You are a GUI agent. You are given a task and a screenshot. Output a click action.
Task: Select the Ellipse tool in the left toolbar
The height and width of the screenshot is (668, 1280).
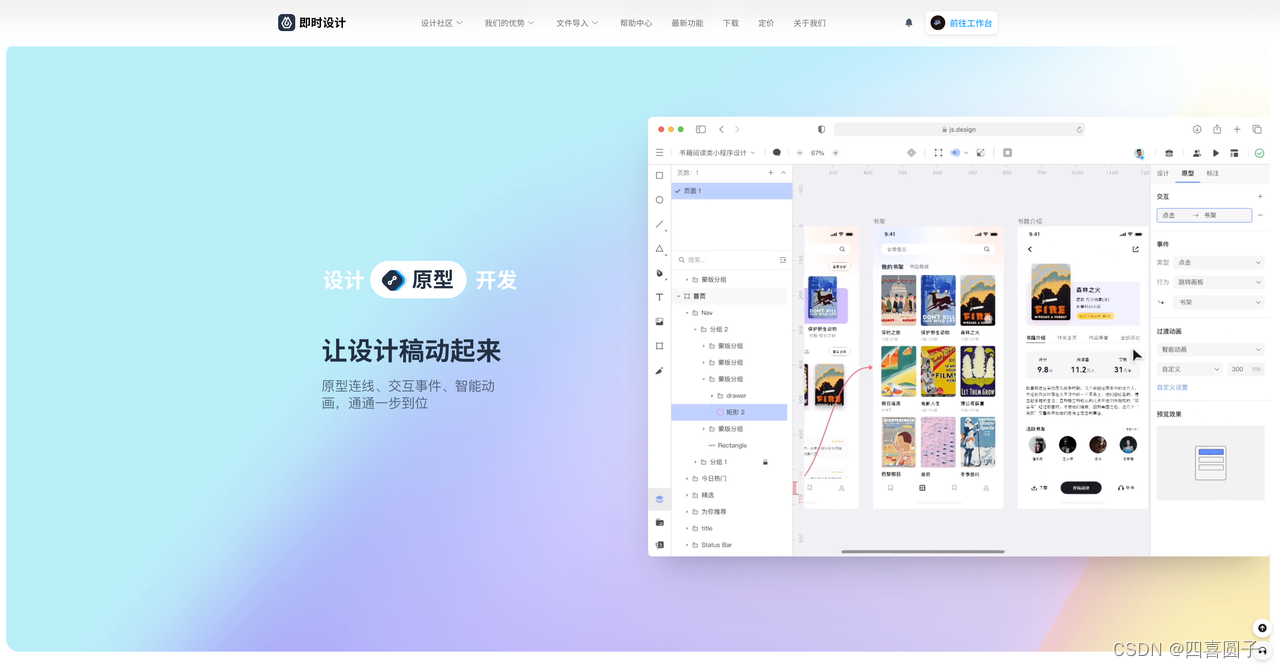(x=659, y=199)
